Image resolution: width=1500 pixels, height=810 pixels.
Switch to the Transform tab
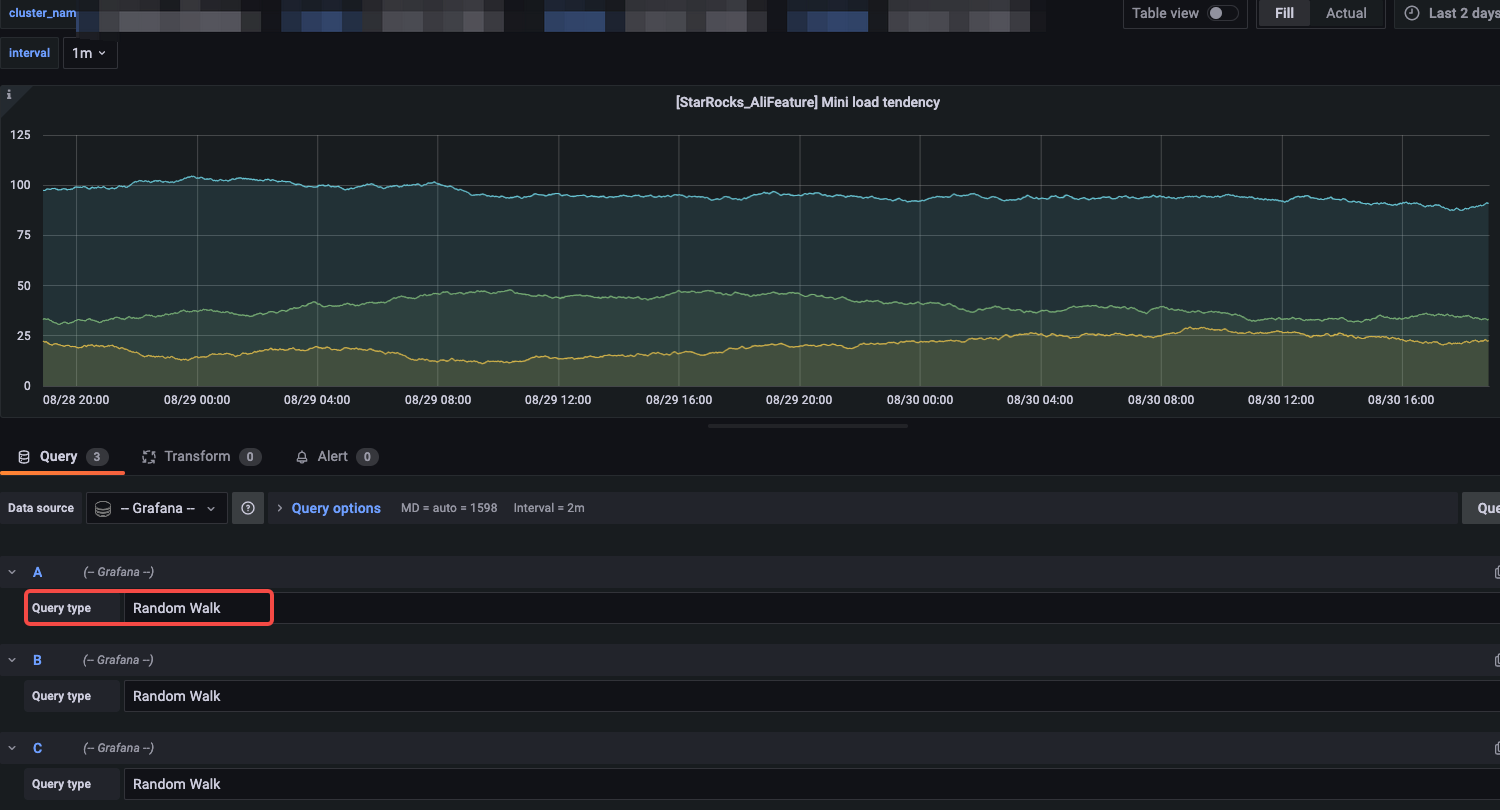pyautogui.click(x=197, y=457)
